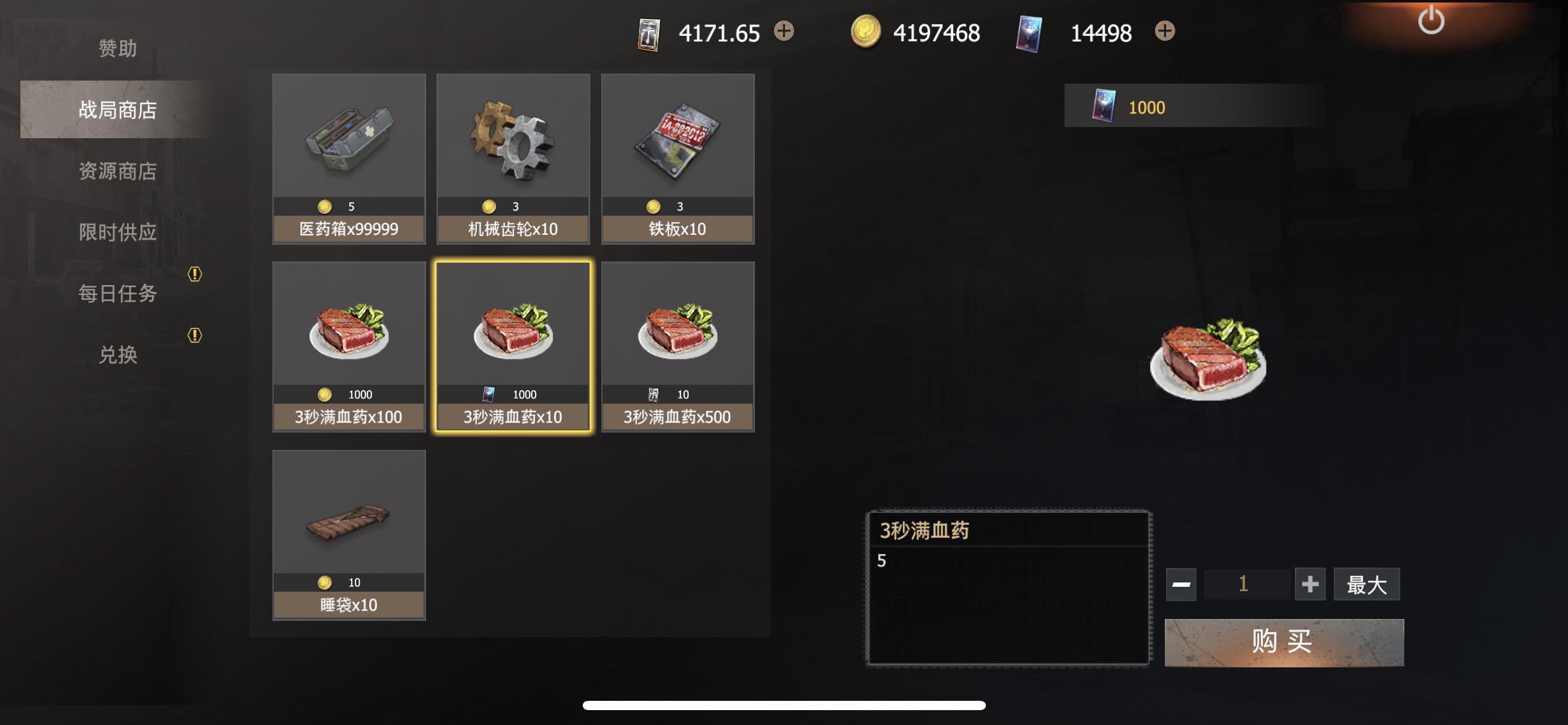1568x725 pixels.
Task: Add more cards next to 14498
Action: 1164,31
